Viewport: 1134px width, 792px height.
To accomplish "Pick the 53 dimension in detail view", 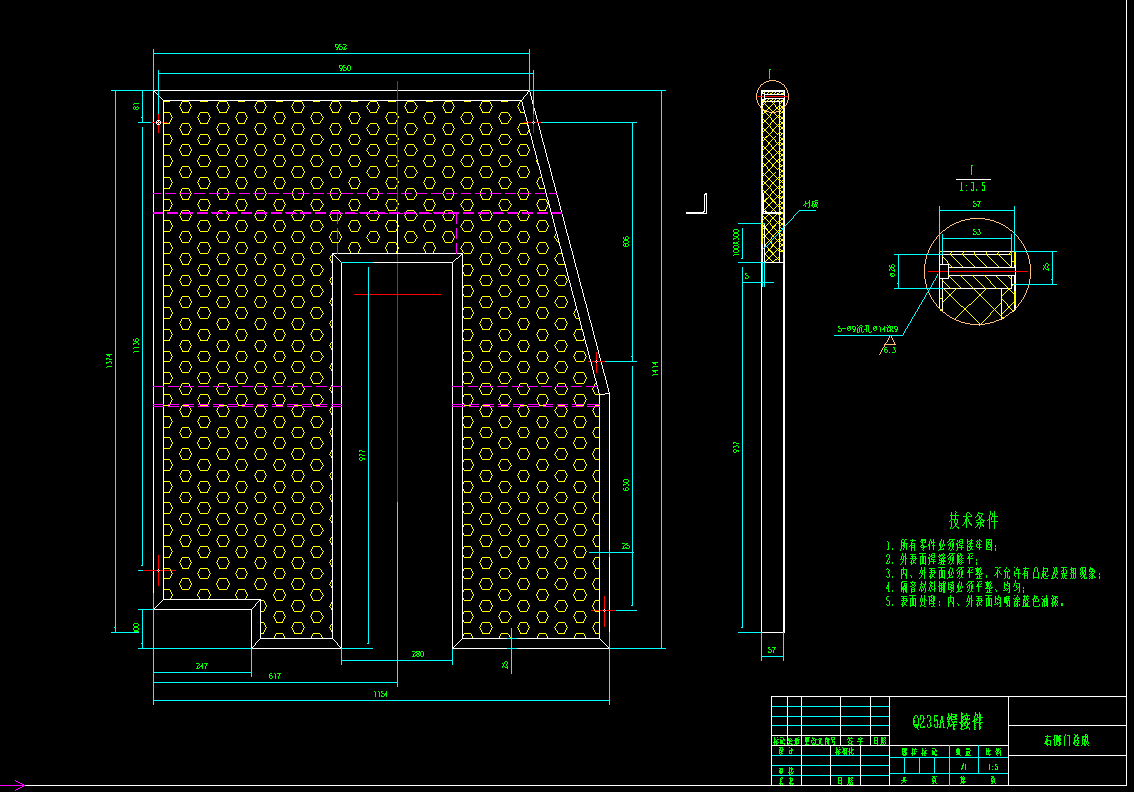I will (x=976, y=232).
